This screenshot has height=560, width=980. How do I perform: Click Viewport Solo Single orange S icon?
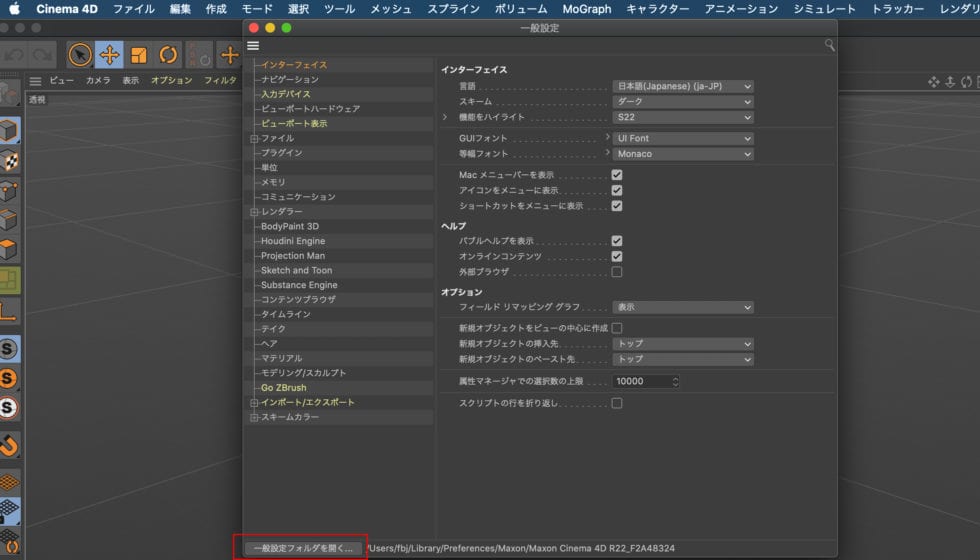point(9,378)
